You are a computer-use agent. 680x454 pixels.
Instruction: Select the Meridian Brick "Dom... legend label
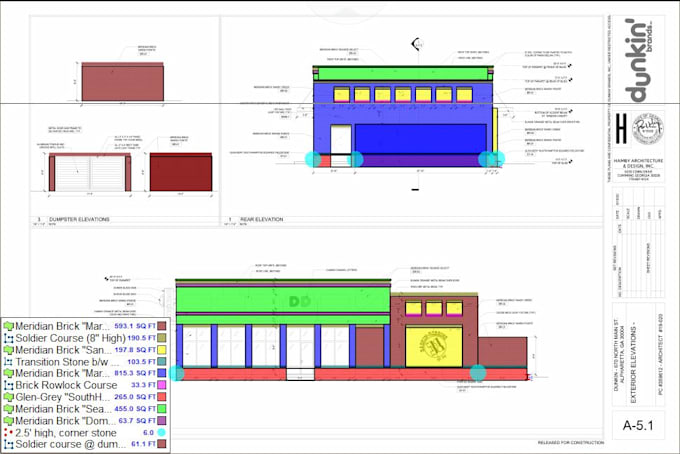(65, 421)
